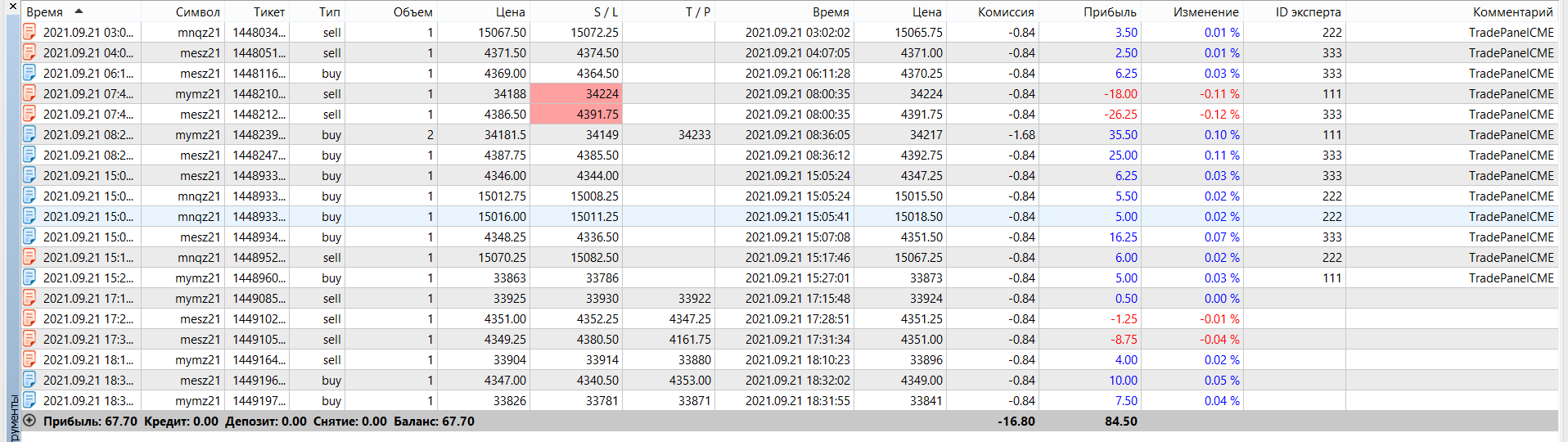Close the history panel with the X
Screen dimensions: 1568x442
coord(12,7)
